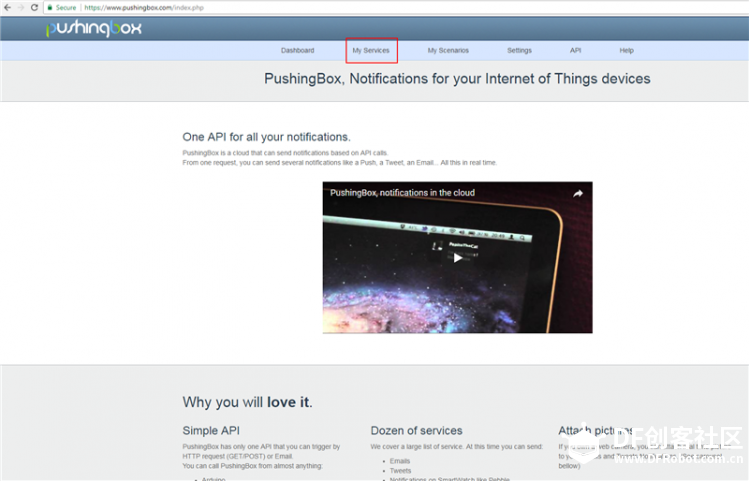The image size is (749, 481).
Task: Click the main page title 'PushingBox, Notifications for your Internet of Things devices'
Action: (x=457, y=79)
